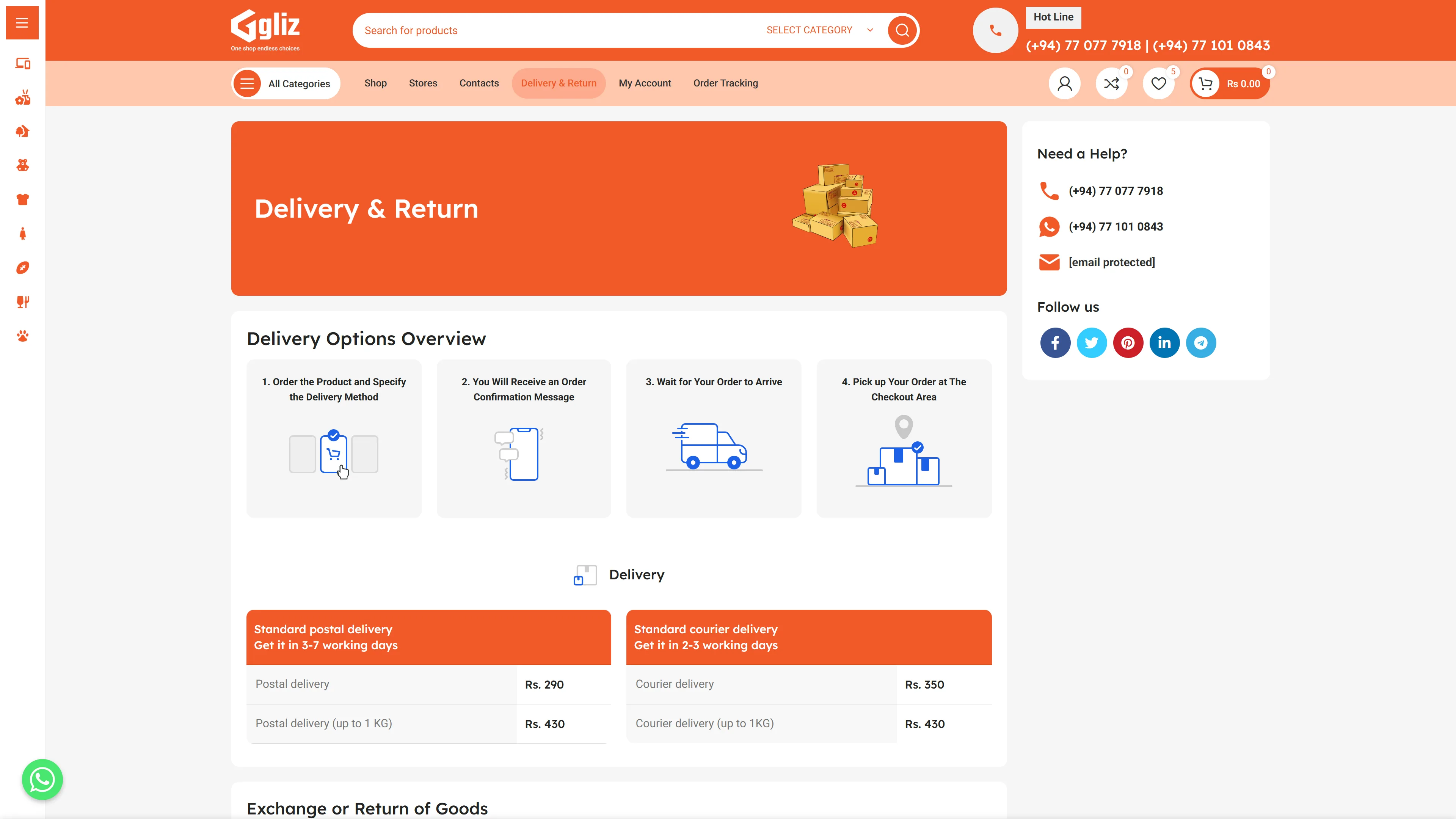
Task: Open the Pinterest social icon
Action: tap(1128, 342)
